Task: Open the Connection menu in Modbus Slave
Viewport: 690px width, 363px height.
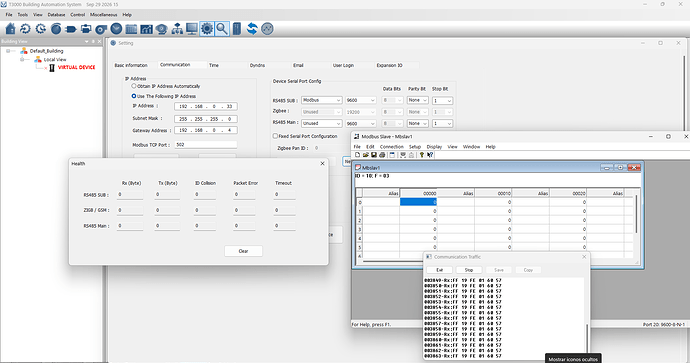Action: coord(392,147)
